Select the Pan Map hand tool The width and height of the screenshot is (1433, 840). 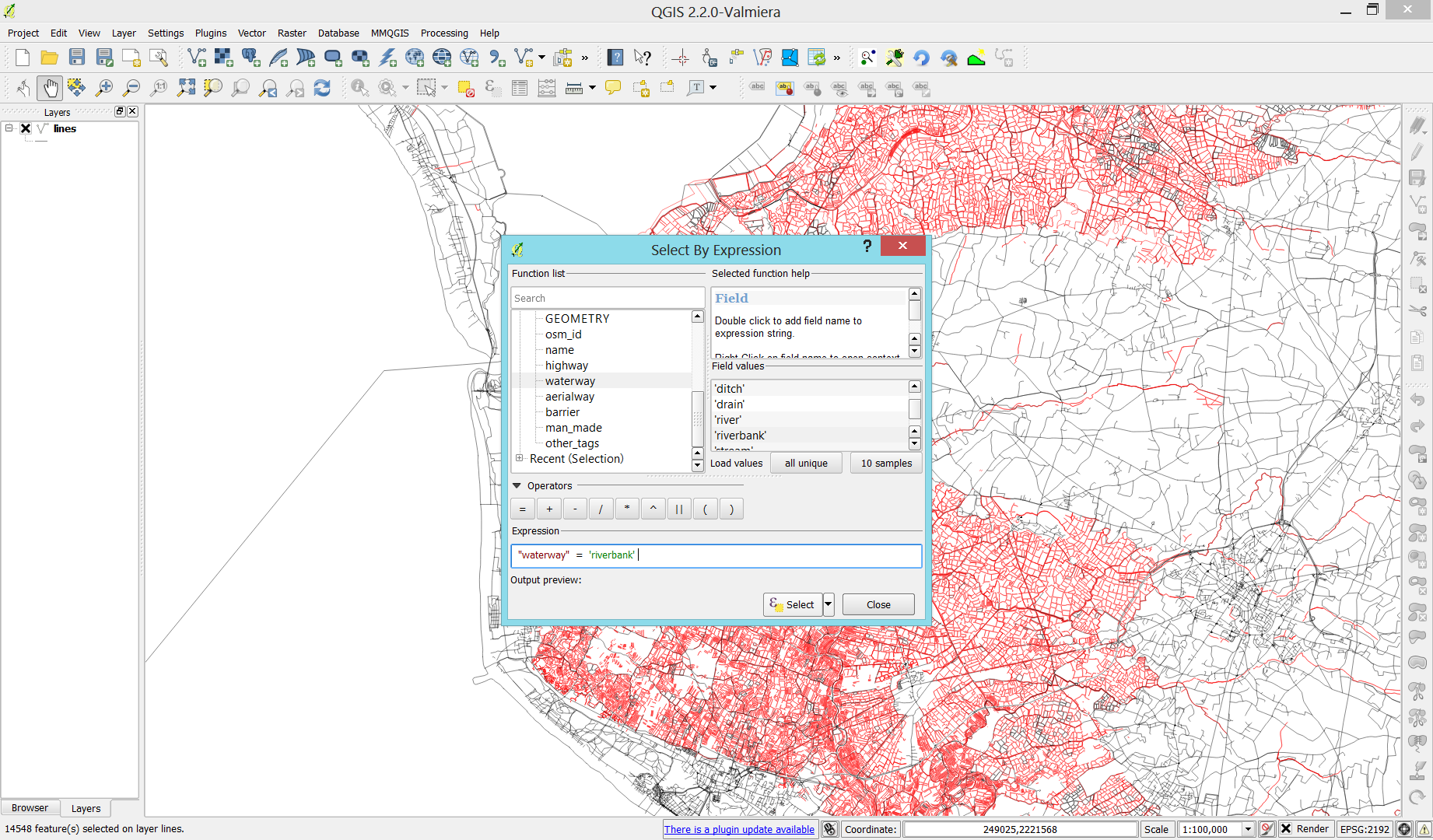tap(51, 89)
